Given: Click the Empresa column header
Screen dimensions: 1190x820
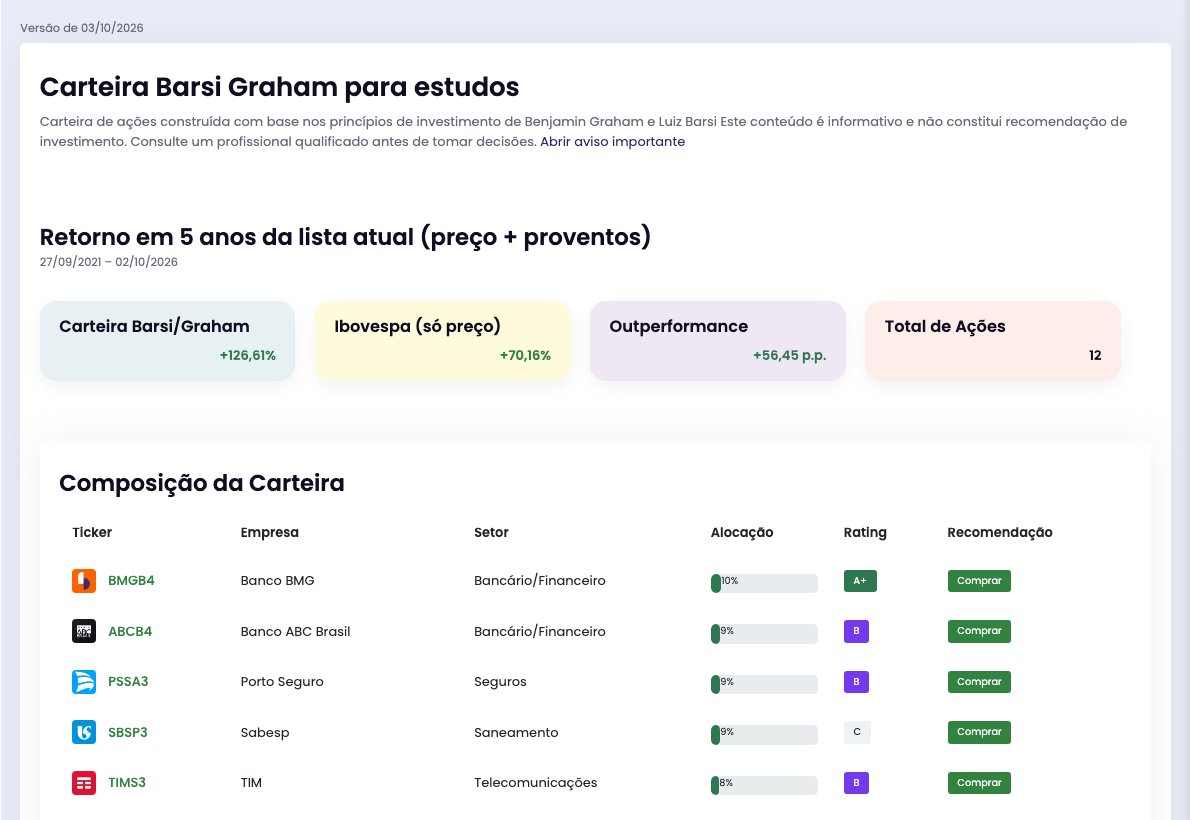Looking at the screenshot, I should [269, 532].
